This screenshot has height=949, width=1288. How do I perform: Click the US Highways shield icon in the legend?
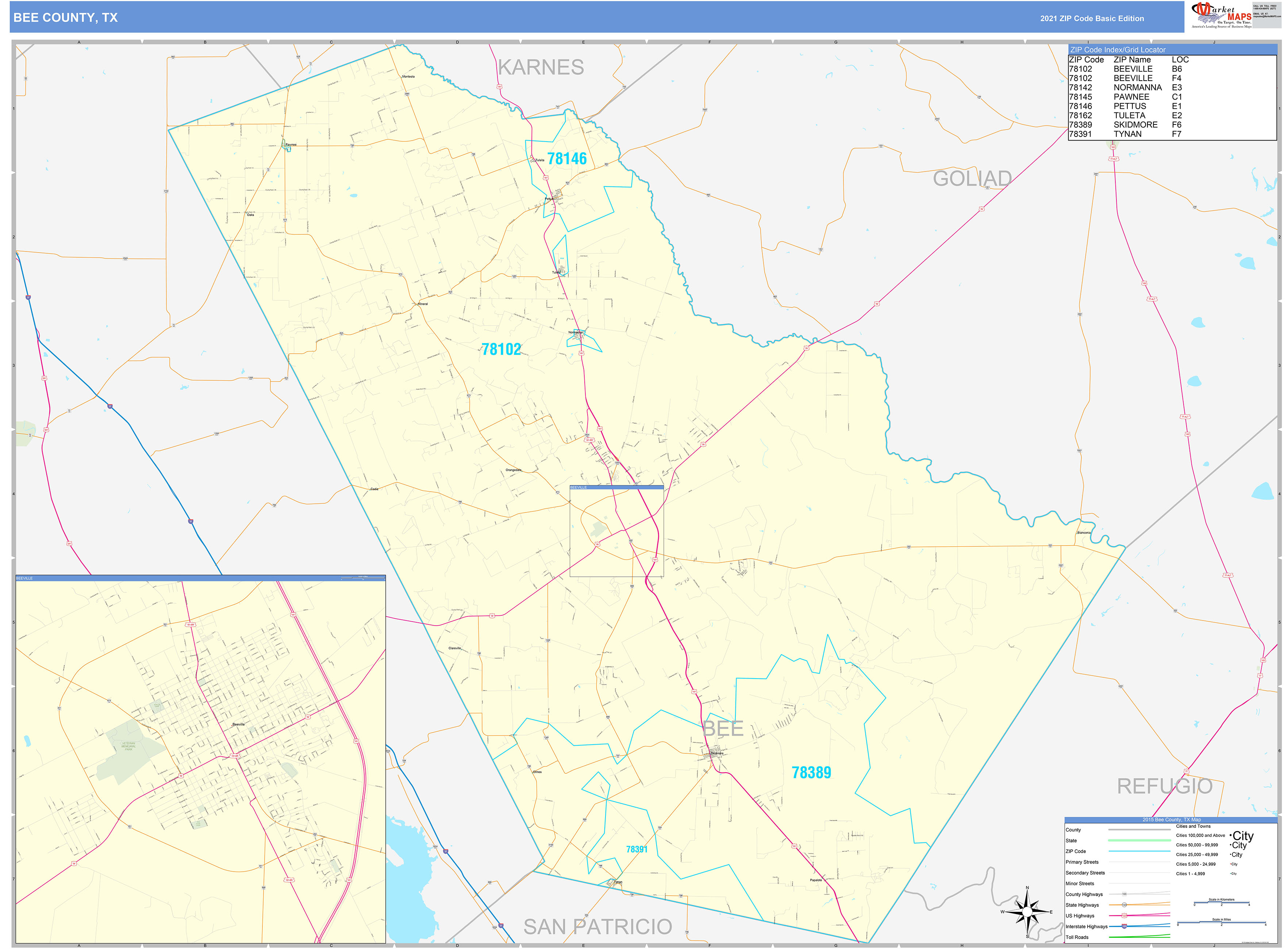pos(1125,916)
